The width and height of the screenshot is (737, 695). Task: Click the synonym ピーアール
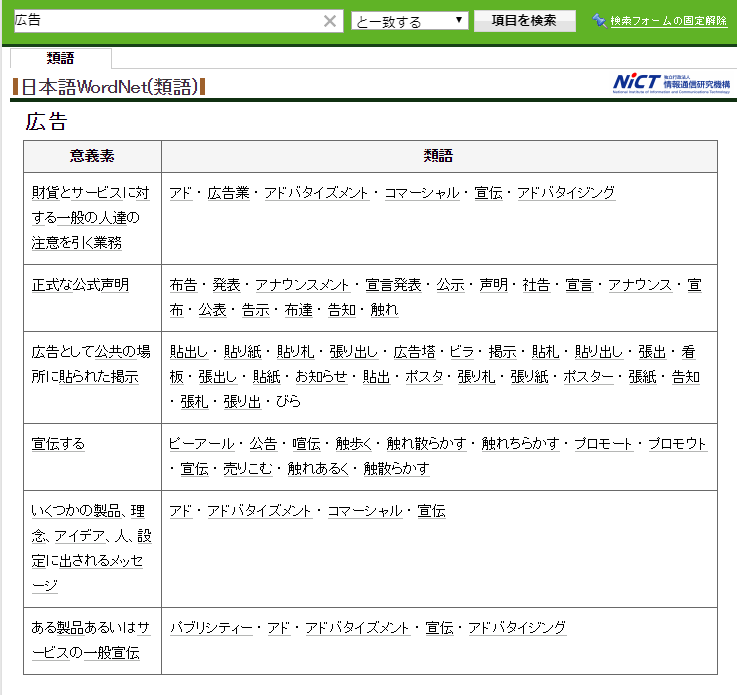pyautogui.click(x=201, y=444)
